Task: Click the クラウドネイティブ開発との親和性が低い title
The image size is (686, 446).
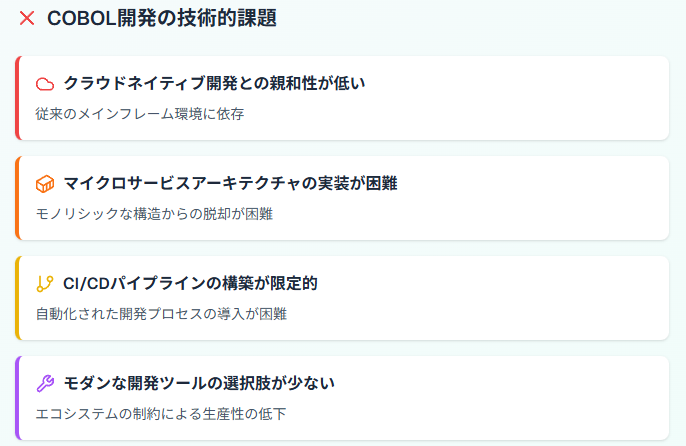Action: point(214,83)
